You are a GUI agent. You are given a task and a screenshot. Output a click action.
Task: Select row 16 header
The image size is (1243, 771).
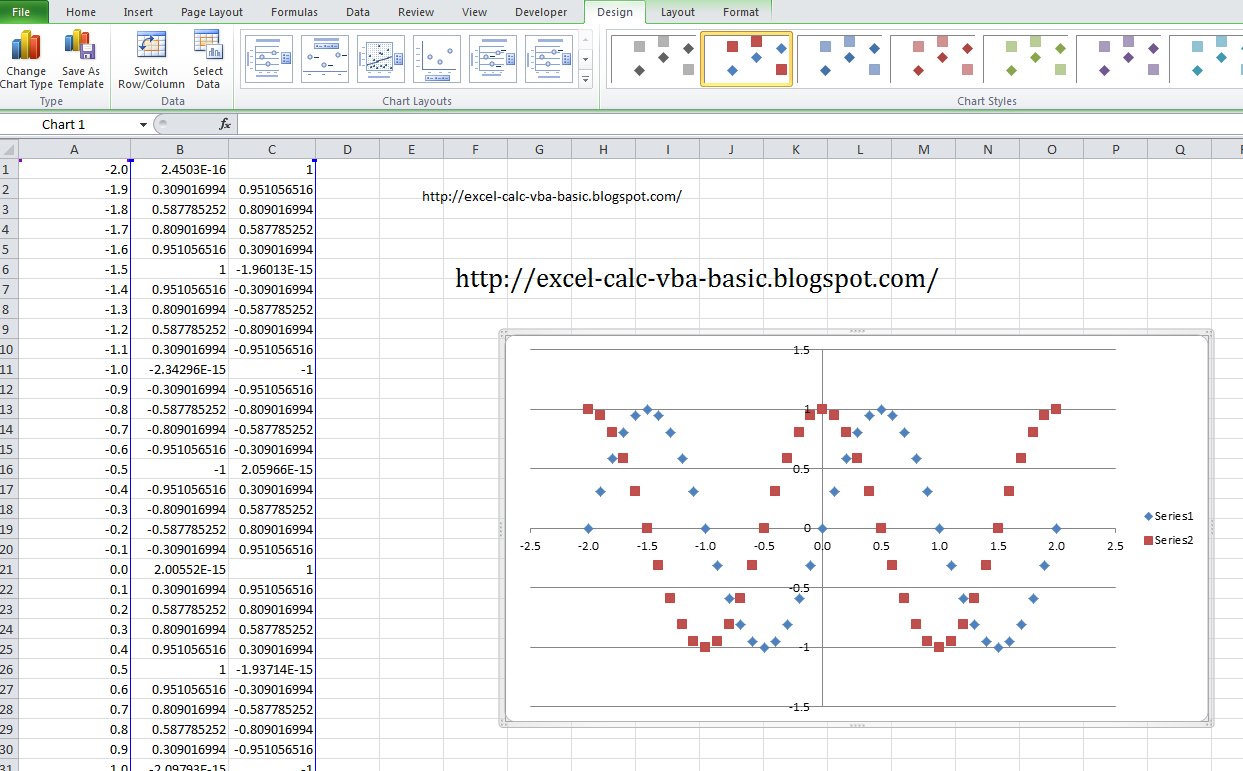point(9,470)
